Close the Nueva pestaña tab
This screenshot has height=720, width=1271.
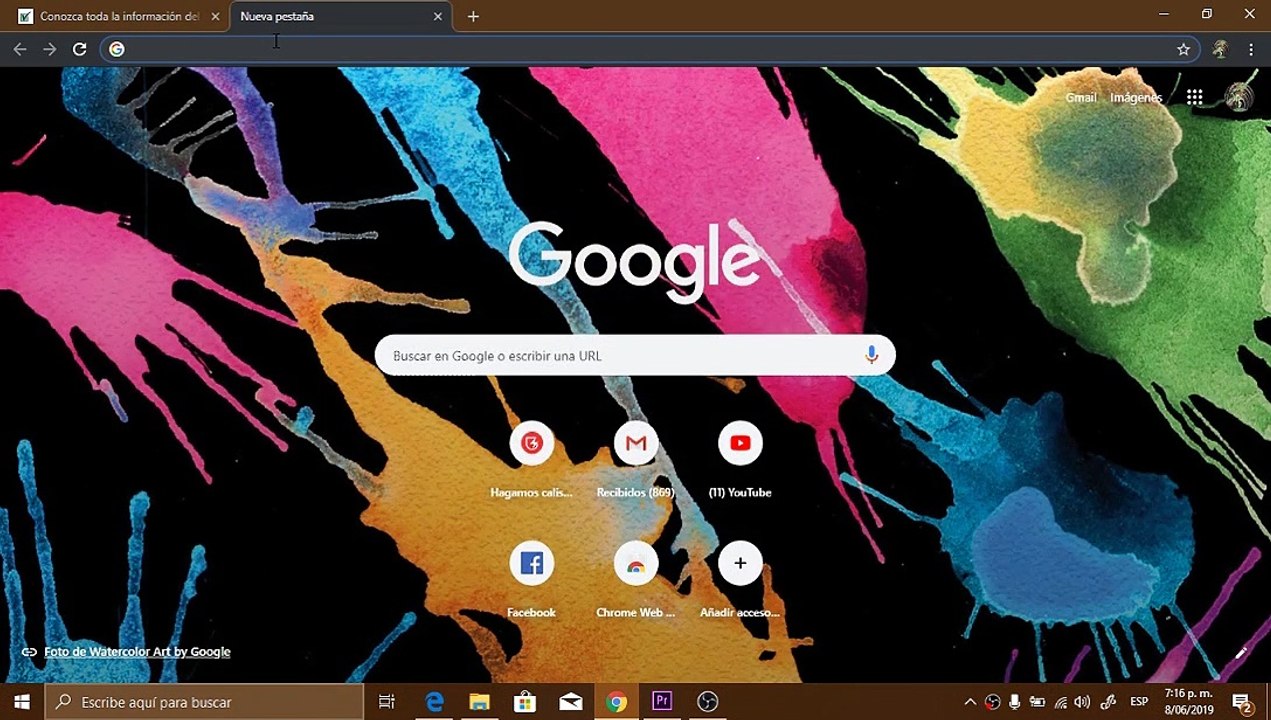pos(438,16)
